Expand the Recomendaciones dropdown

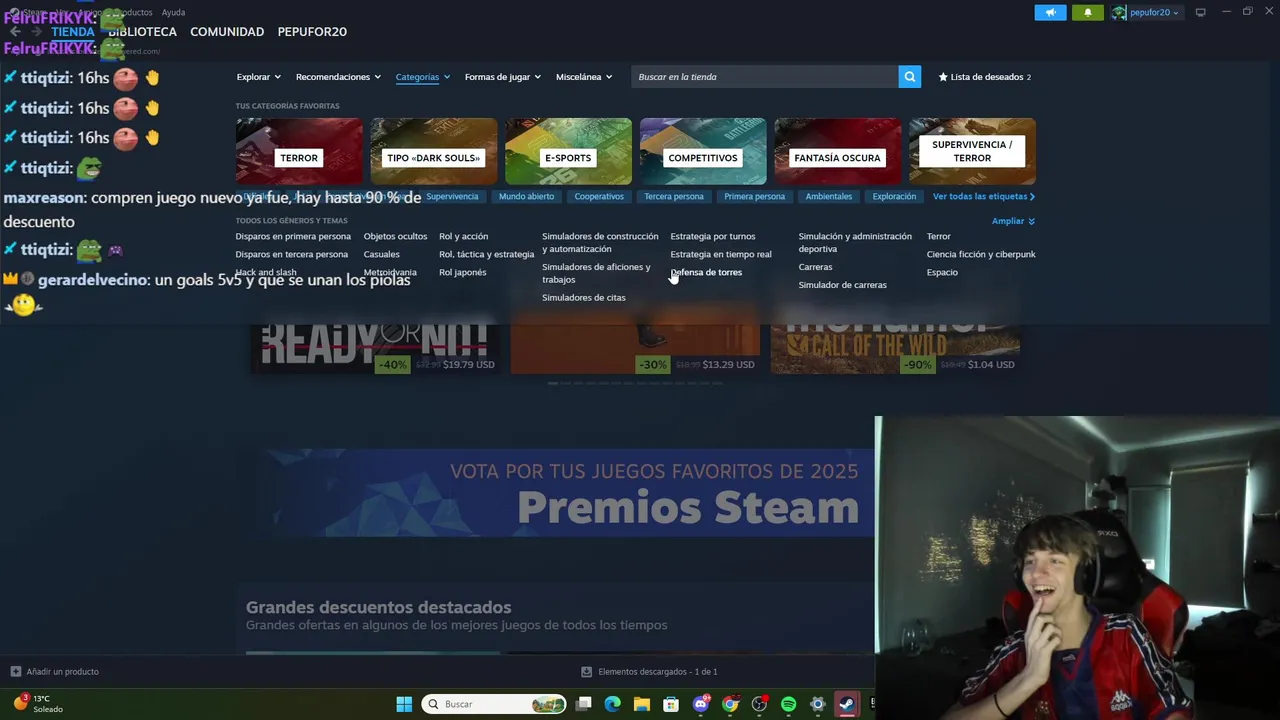[x=338, y=77]
